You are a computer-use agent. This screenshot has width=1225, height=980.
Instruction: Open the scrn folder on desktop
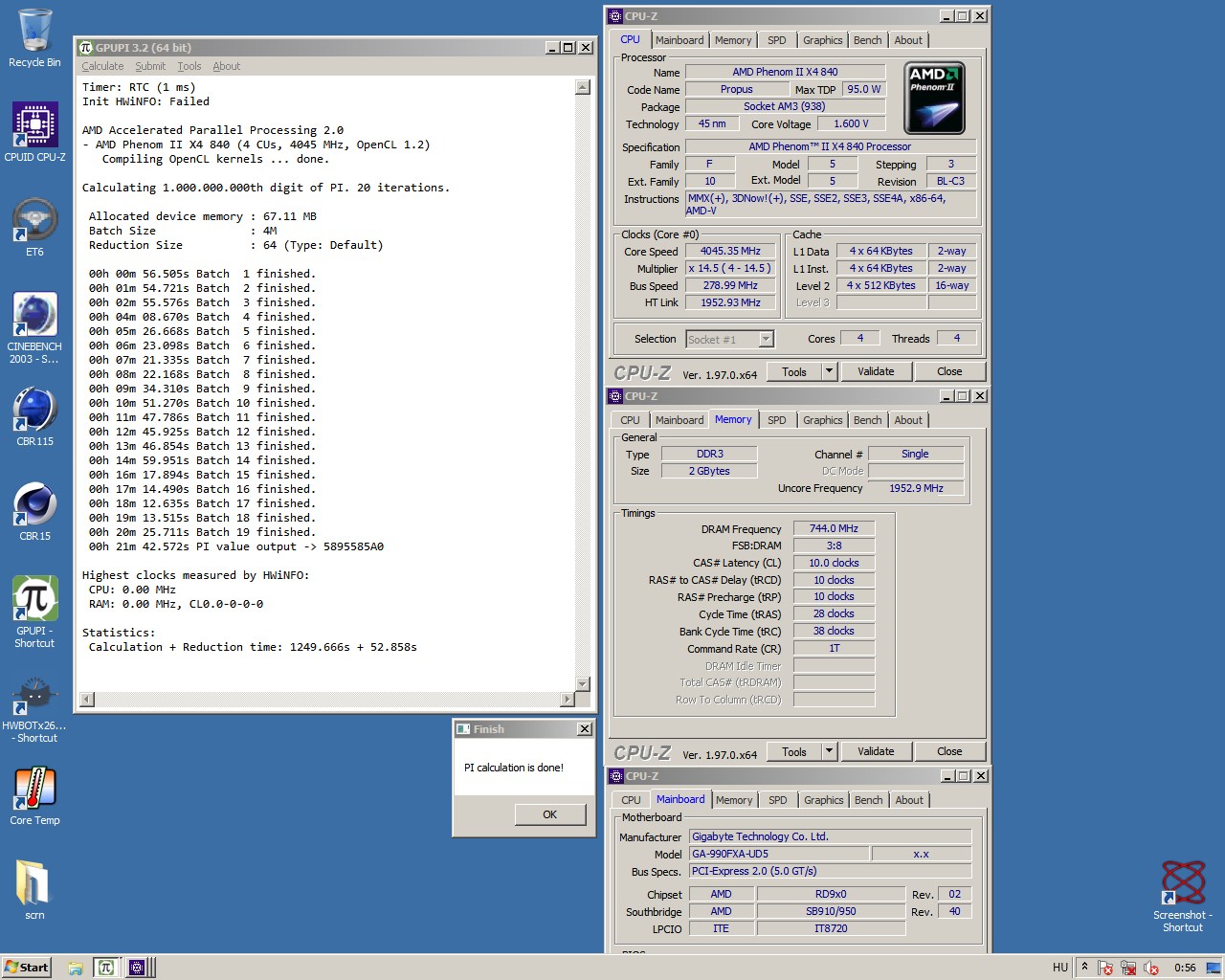(34, 889)
